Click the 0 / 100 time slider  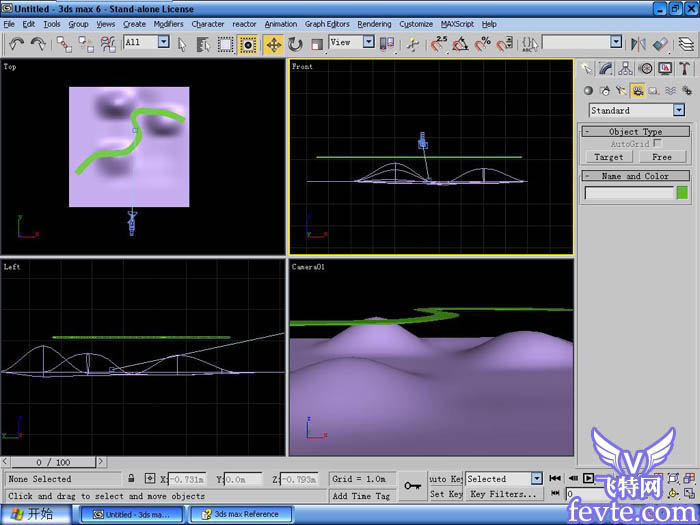point(53,462)
